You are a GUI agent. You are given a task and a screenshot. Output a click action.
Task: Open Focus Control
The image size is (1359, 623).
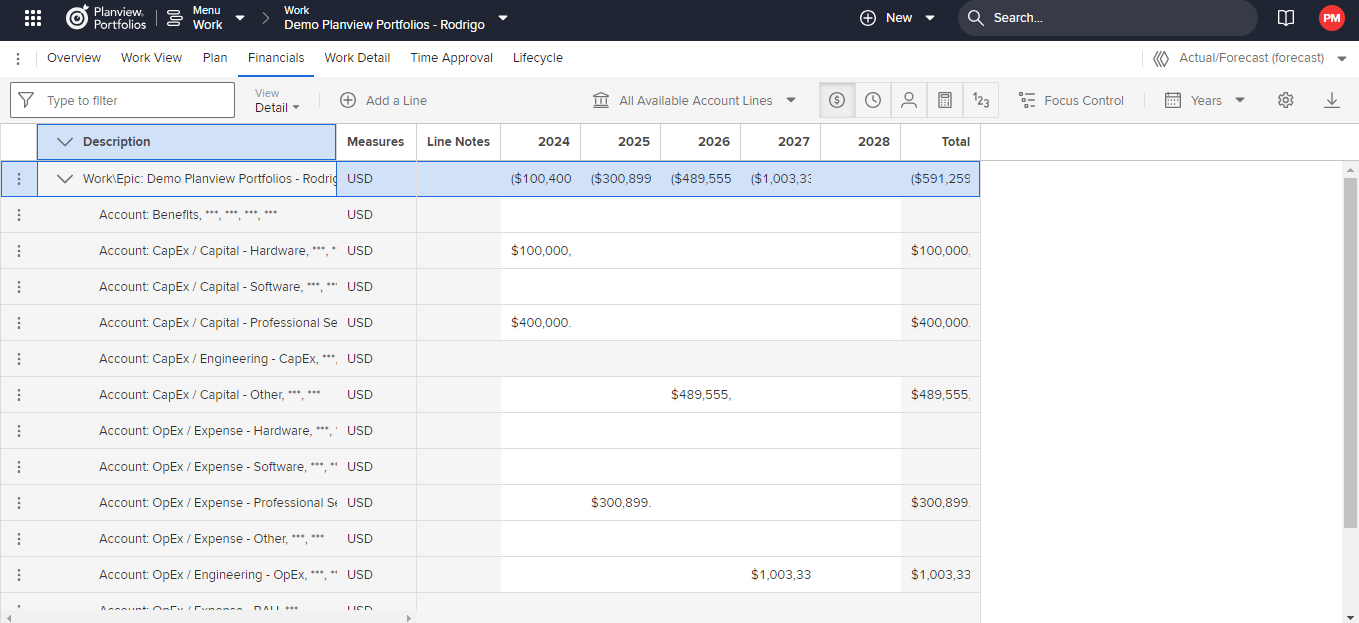[x=1071, y=101]
